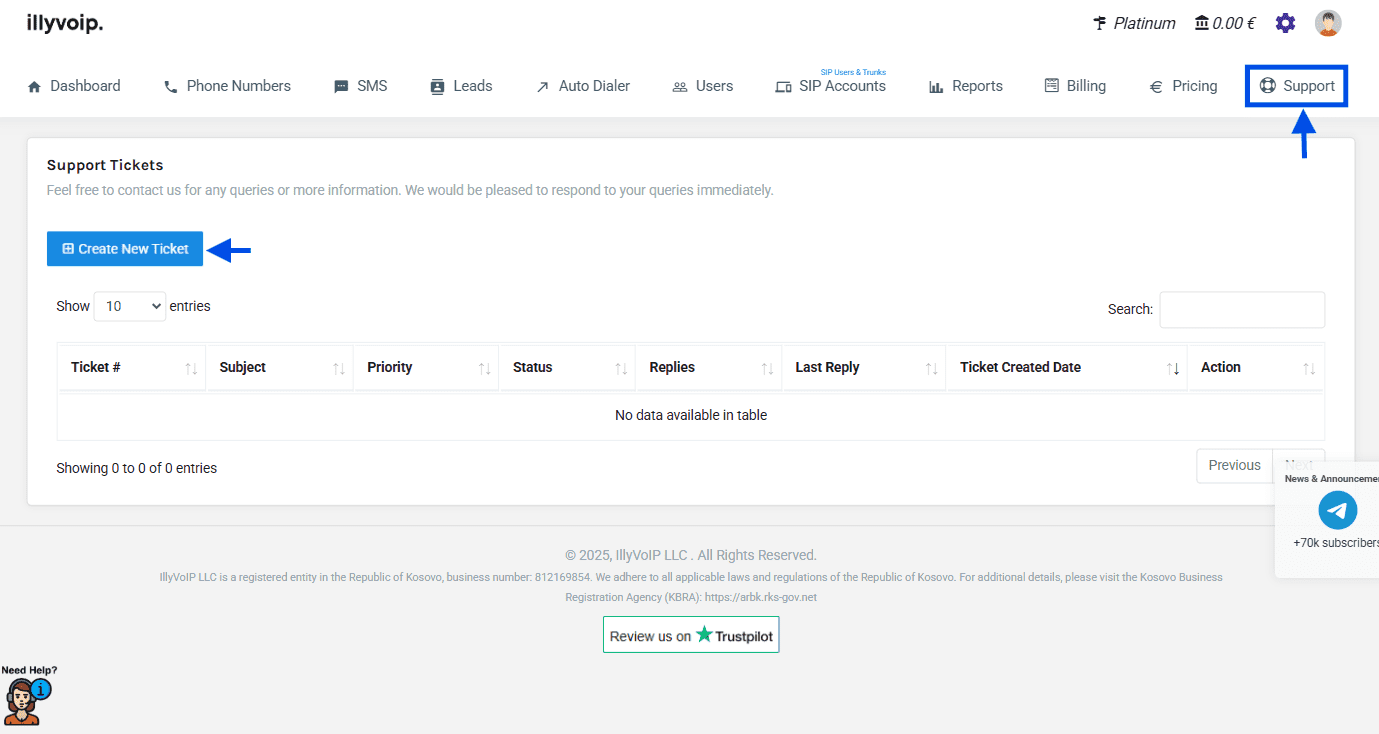Click the Previous pagination button
The width and height of the screenshot is (1379, 734).
[x=1234, y=465]
